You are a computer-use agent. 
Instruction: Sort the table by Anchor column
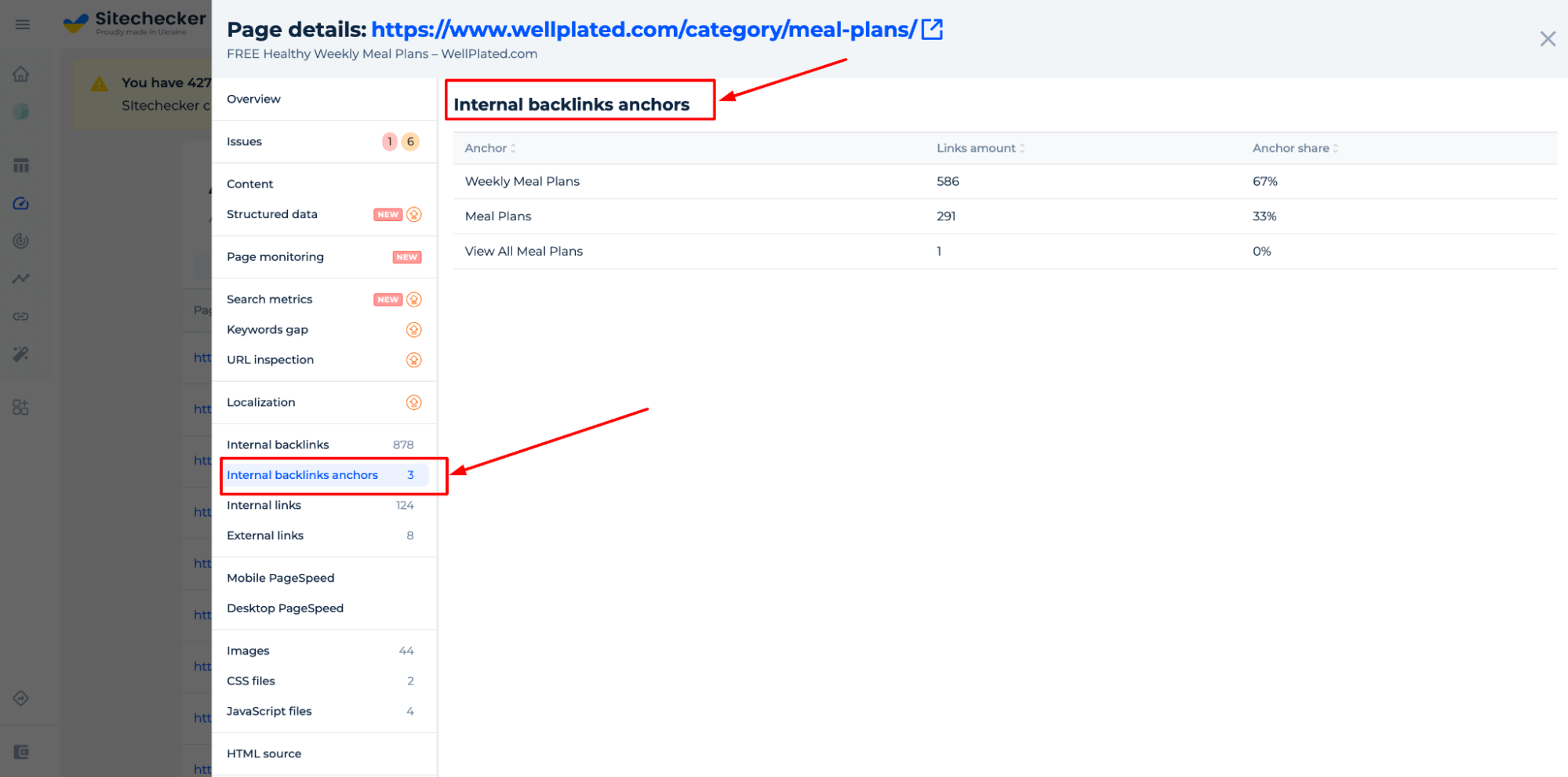[x=490, y=148]
